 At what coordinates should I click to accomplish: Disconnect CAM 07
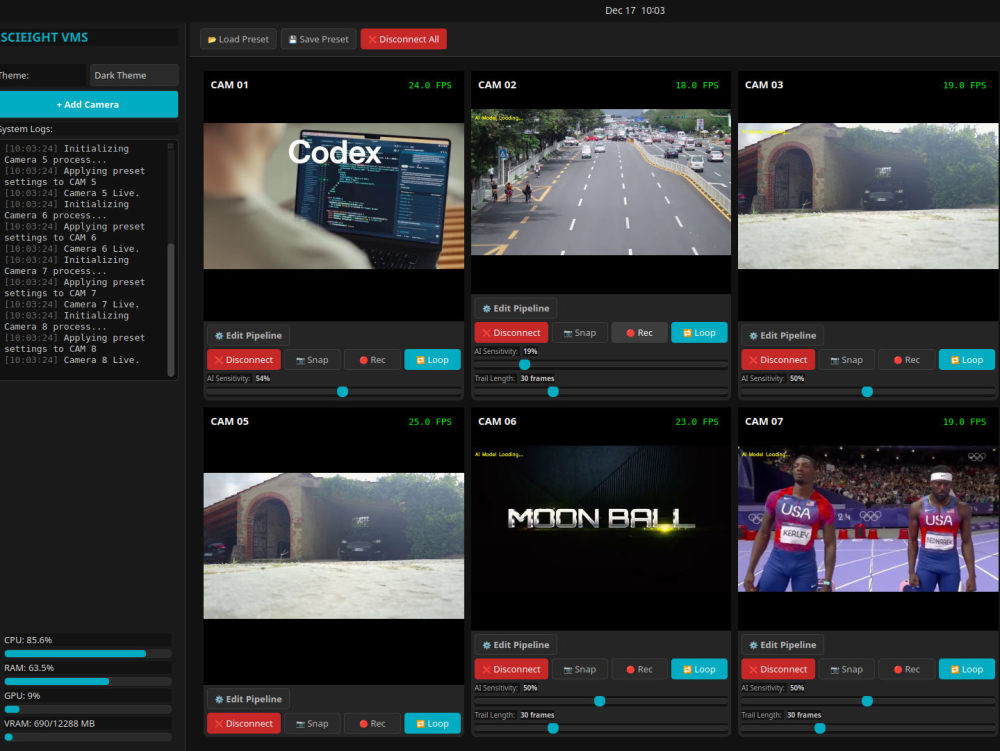tap(778, 669)
